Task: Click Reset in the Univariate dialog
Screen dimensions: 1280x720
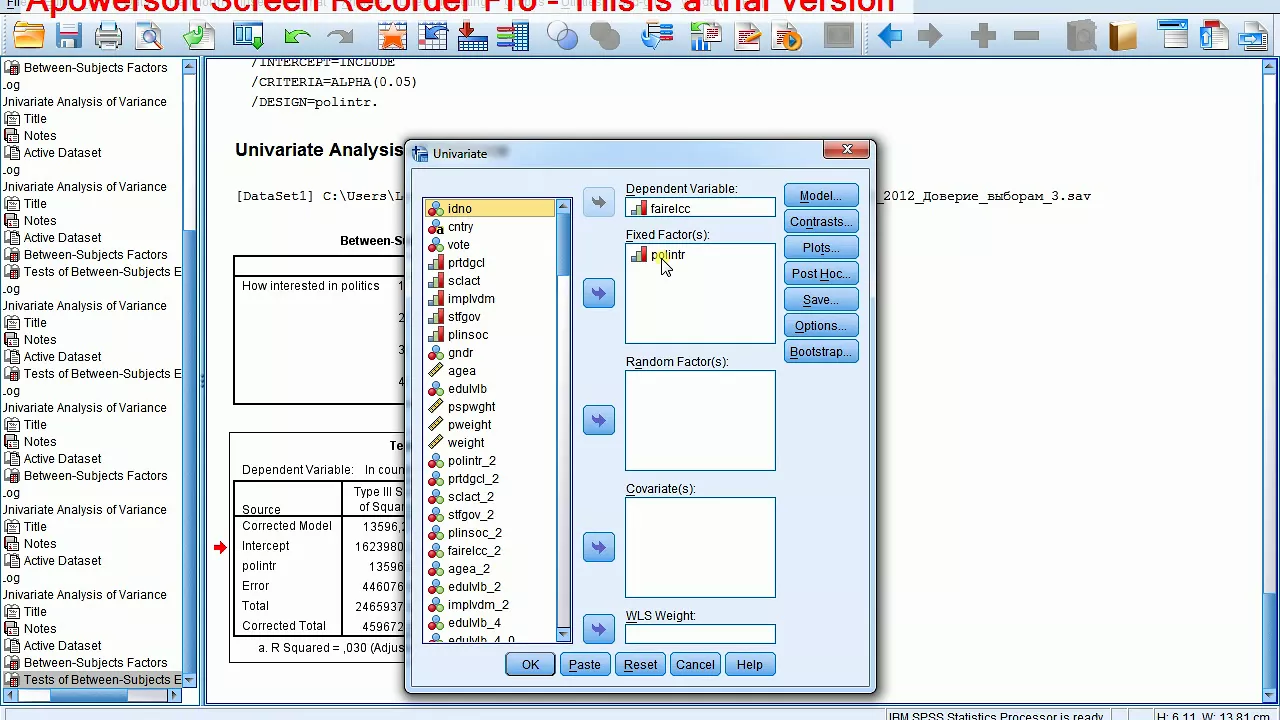Action: (641, 665)
